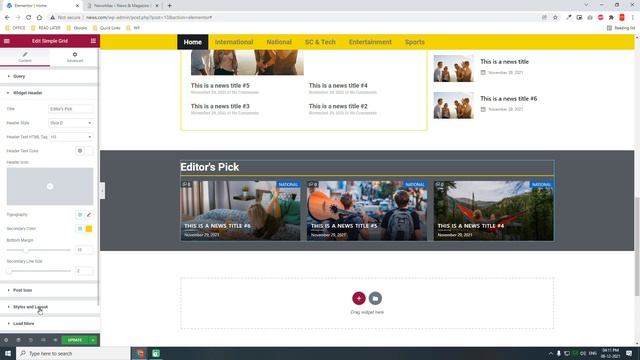Viewport: 640px width, 360px height.
Task: Open the link 'This is a news title #3'
Action: coord(220,106)
